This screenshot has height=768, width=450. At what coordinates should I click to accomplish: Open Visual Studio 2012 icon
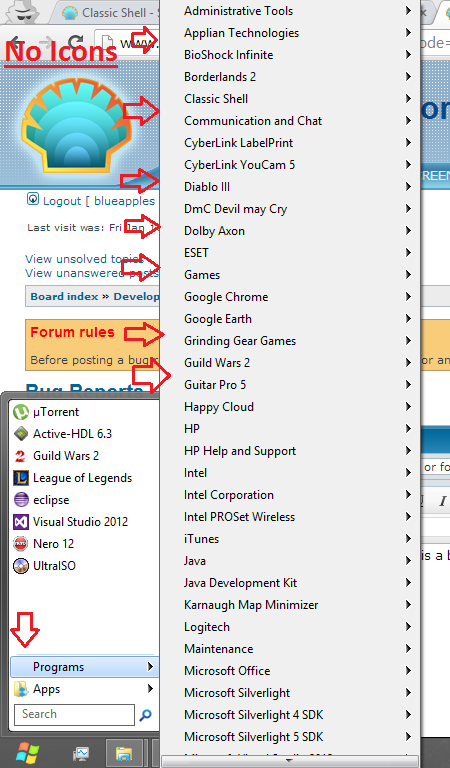pyautogui.click(x=21, y=522)
